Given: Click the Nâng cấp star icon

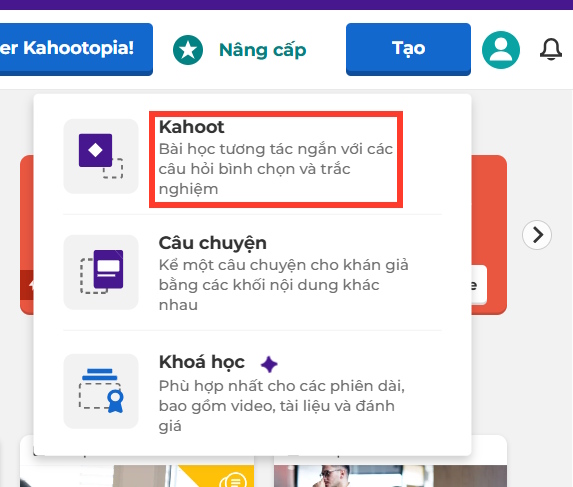Looking at the screenshot, I should coord(188,50).
